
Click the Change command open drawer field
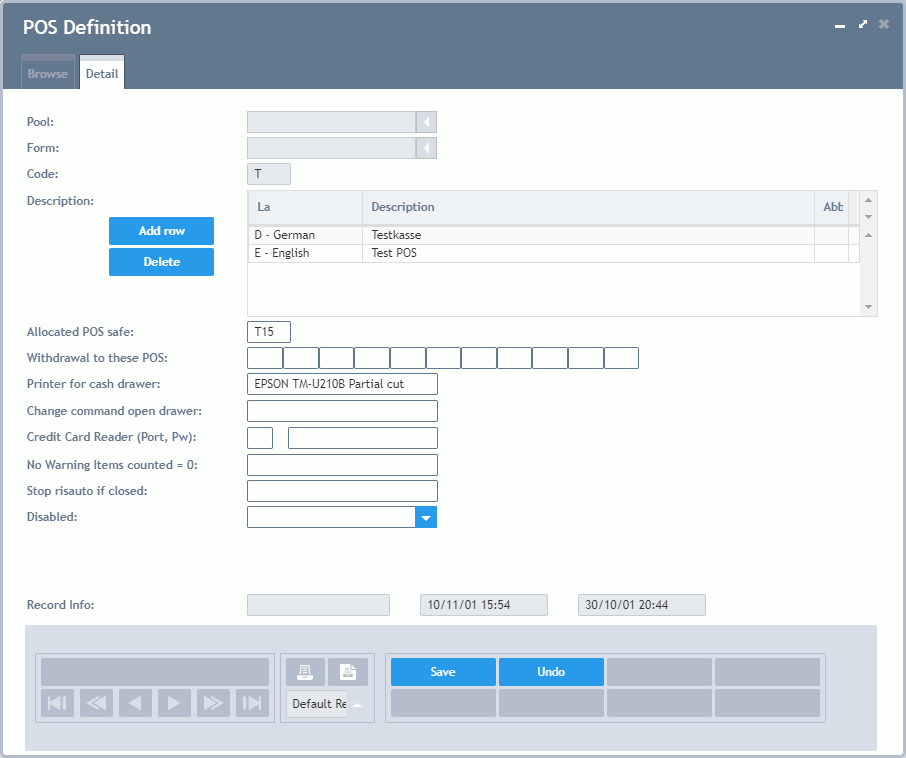pyautogui.click(x=342, y=411)
